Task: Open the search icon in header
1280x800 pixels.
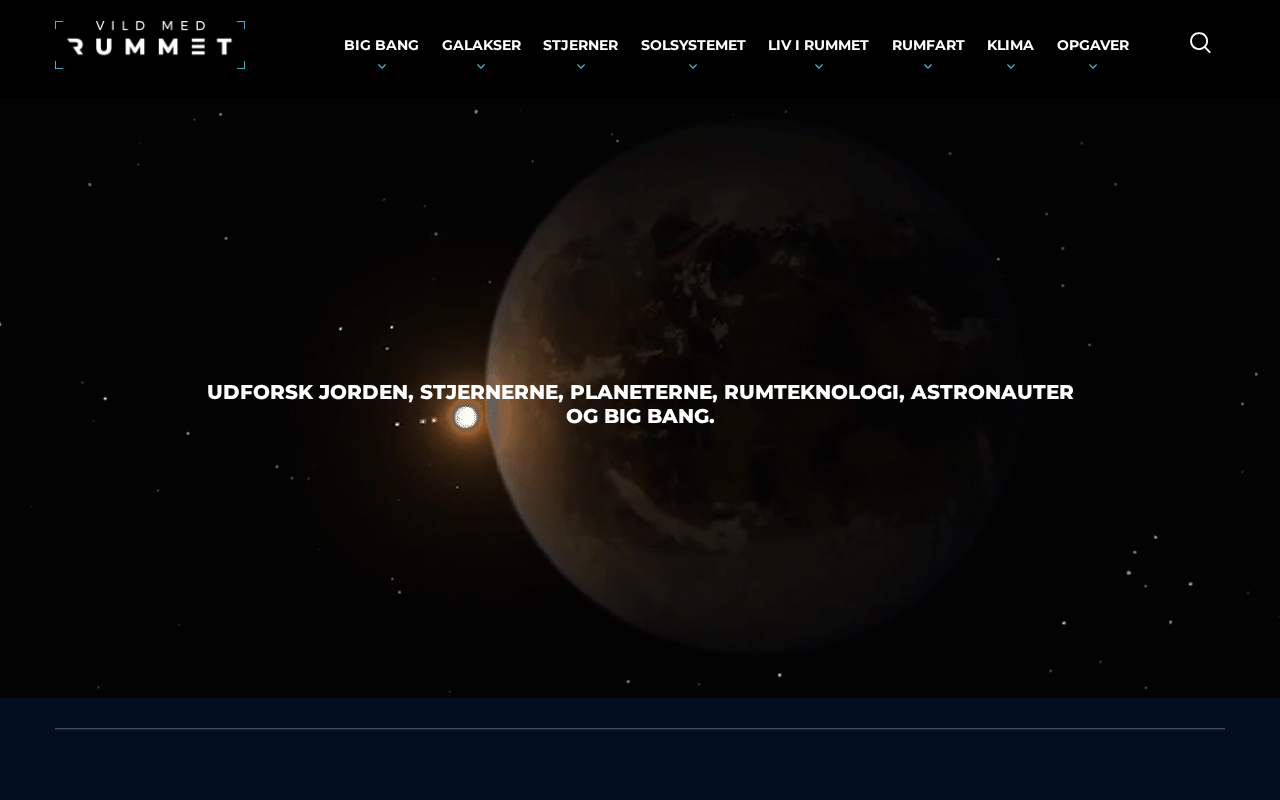Action: tap(1200, 43)
